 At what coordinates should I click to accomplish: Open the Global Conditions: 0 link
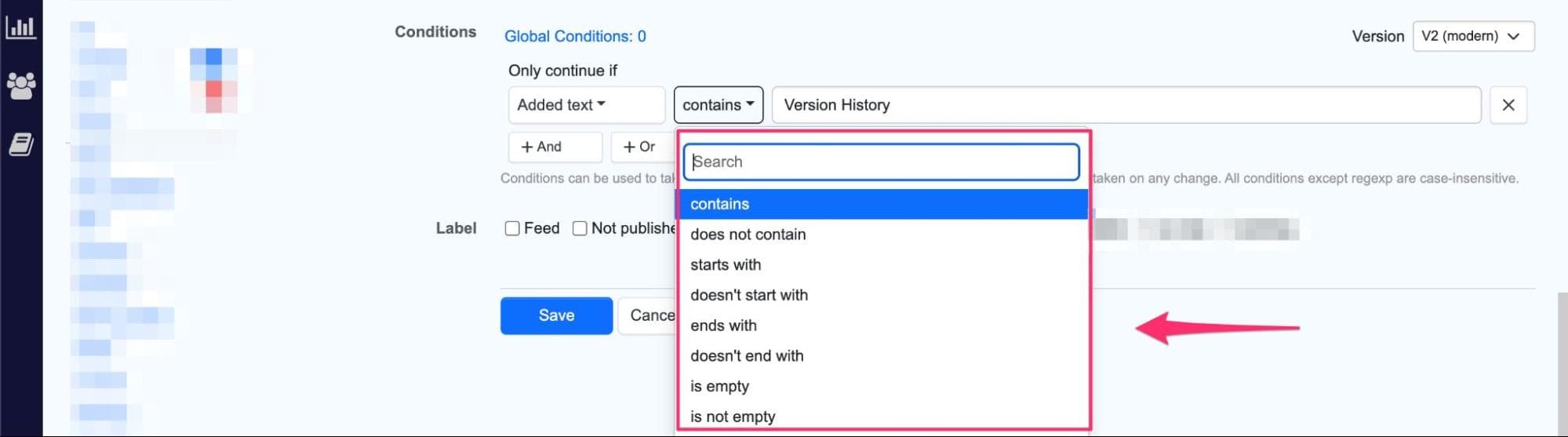575,36
